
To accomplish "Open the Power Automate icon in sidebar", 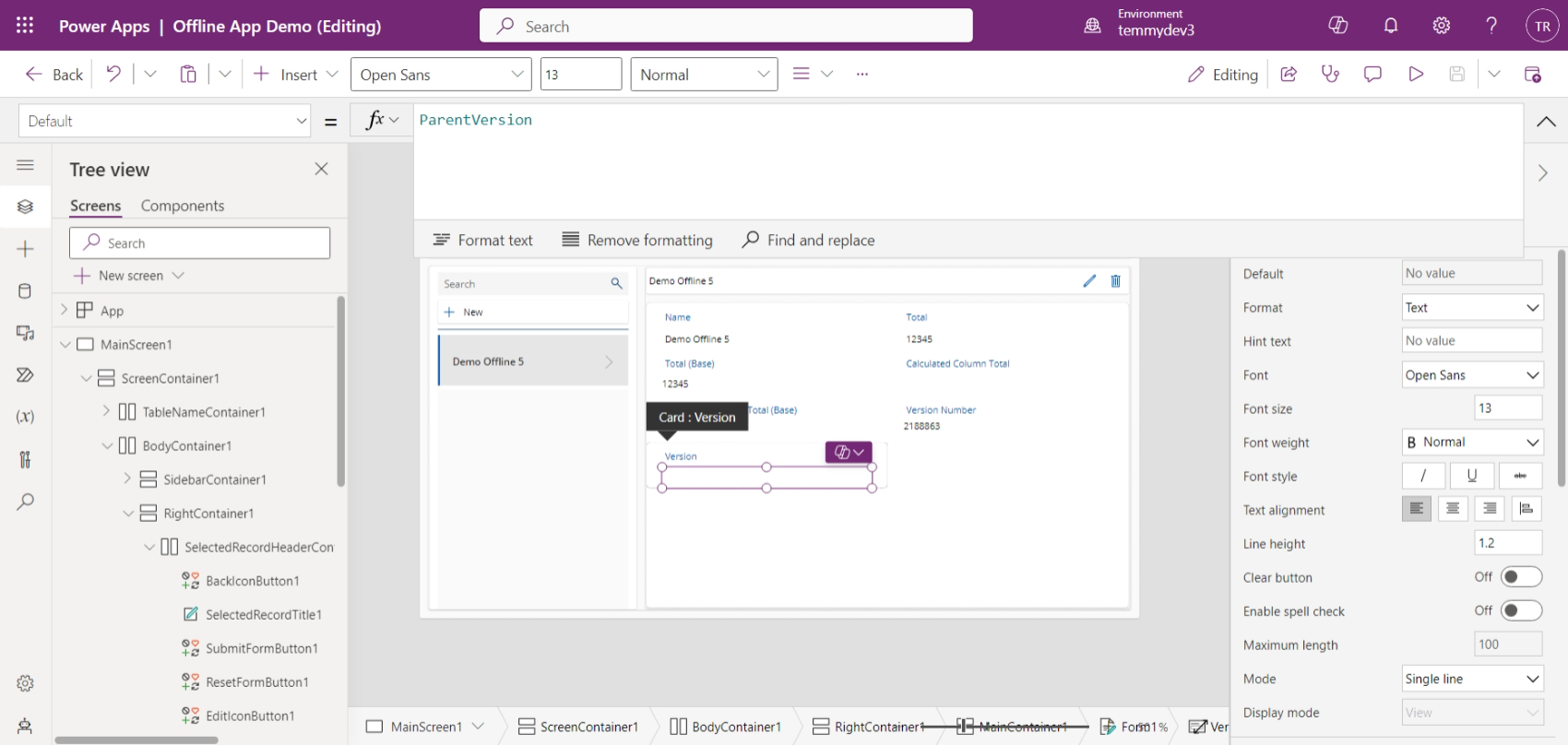I will coord(26,375).
